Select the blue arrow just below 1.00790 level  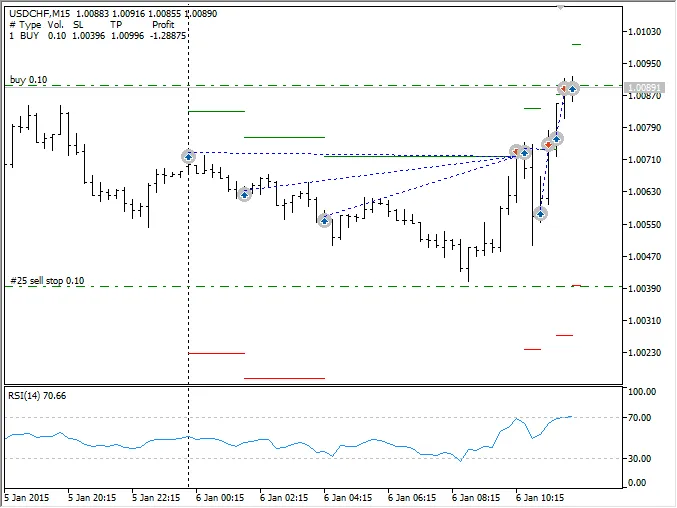pyautogui.click(x=557, y=139)
